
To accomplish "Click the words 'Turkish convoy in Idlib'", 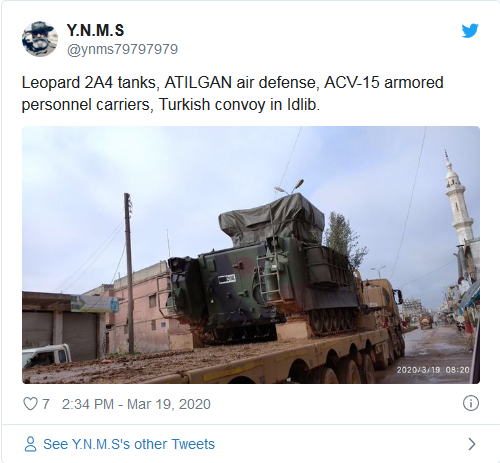I will (239, 104).
